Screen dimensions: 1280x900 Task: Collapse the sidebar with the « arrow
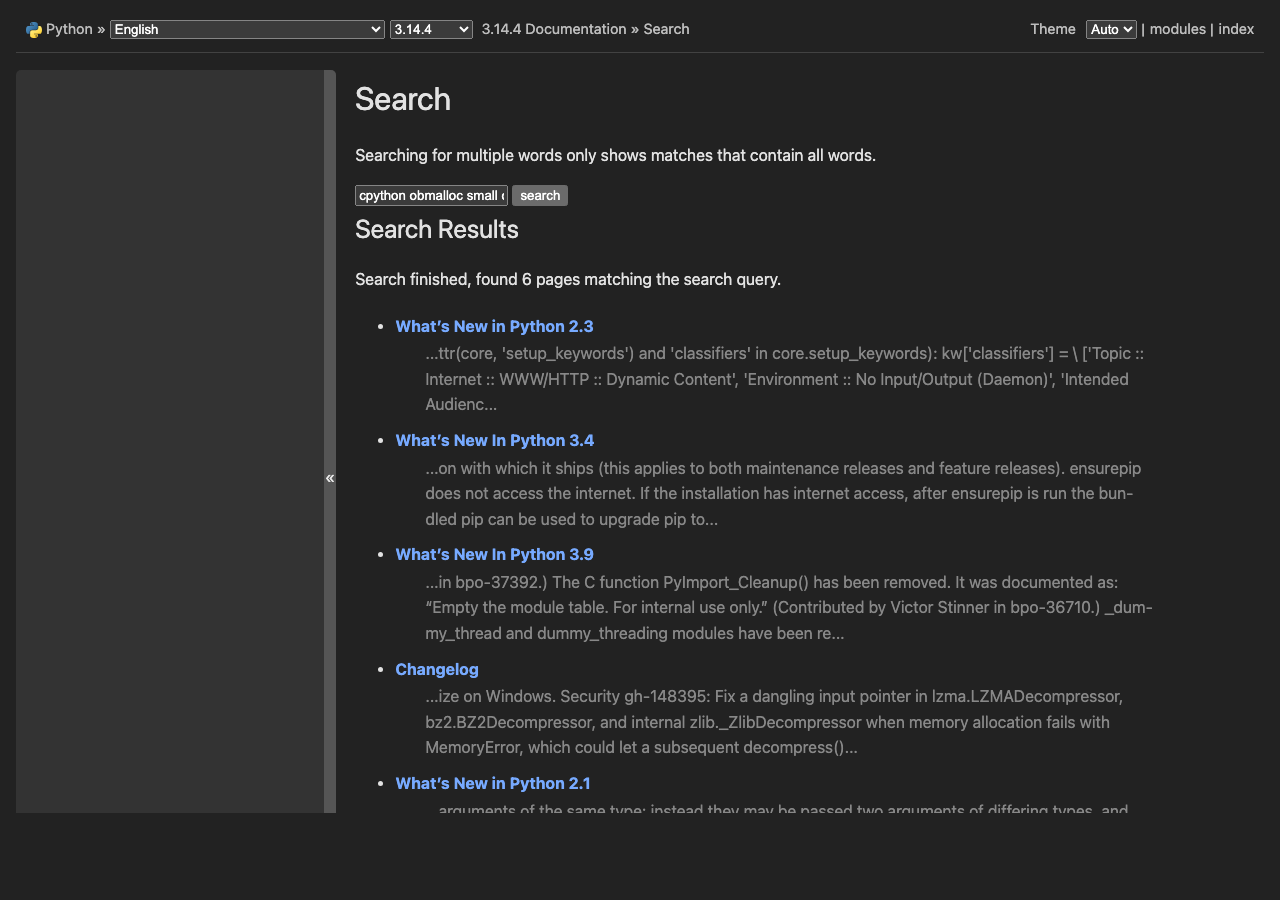coord(330,478)
